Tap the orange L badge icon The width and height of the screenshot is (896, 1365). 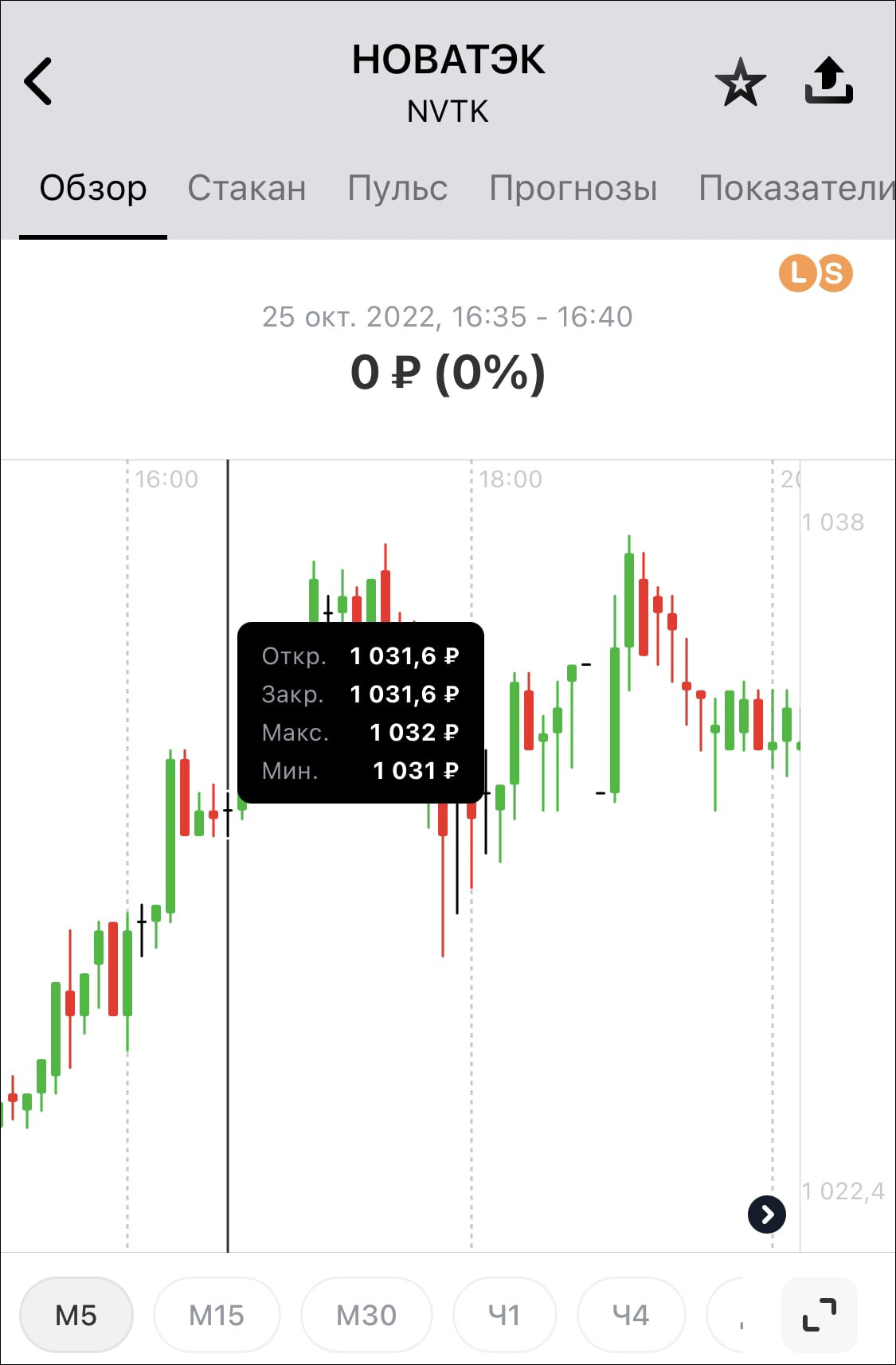pos(797,273)
